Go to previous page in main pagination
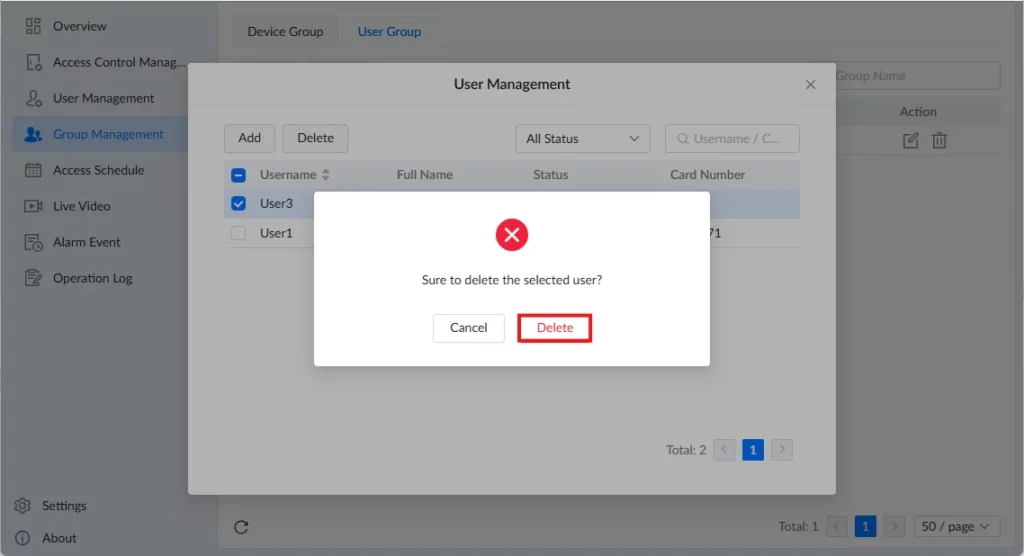 [837, 527]
